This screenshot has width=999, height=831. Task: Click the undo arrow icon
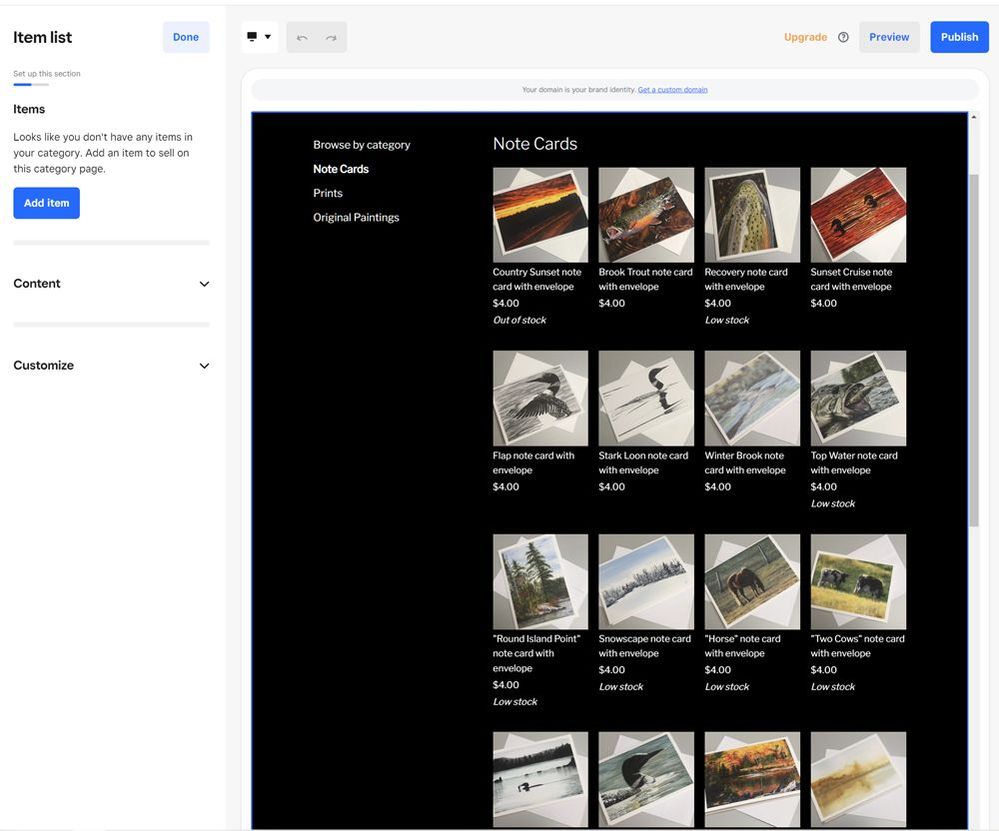(302, 38)
